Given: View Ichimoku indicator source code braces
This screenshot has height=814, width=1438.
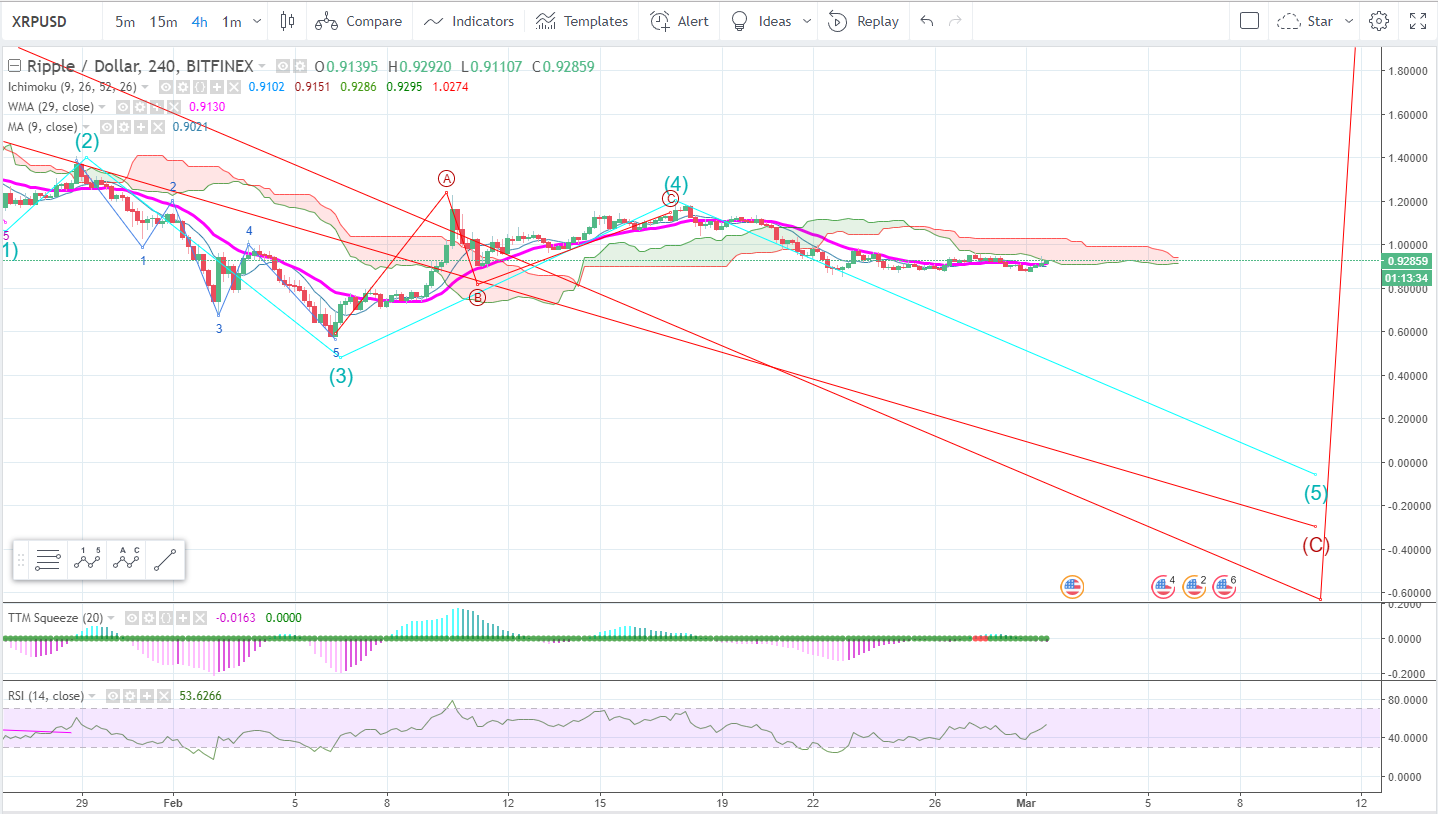Looking at the screenshot, I should pos(199,87).
